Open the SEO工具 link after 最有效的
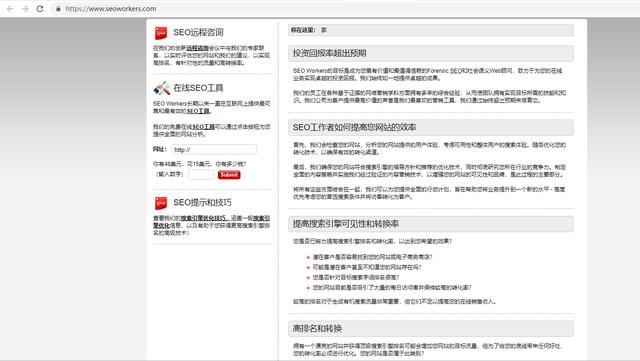Screen dimensions: 640x361 point(198,111)
